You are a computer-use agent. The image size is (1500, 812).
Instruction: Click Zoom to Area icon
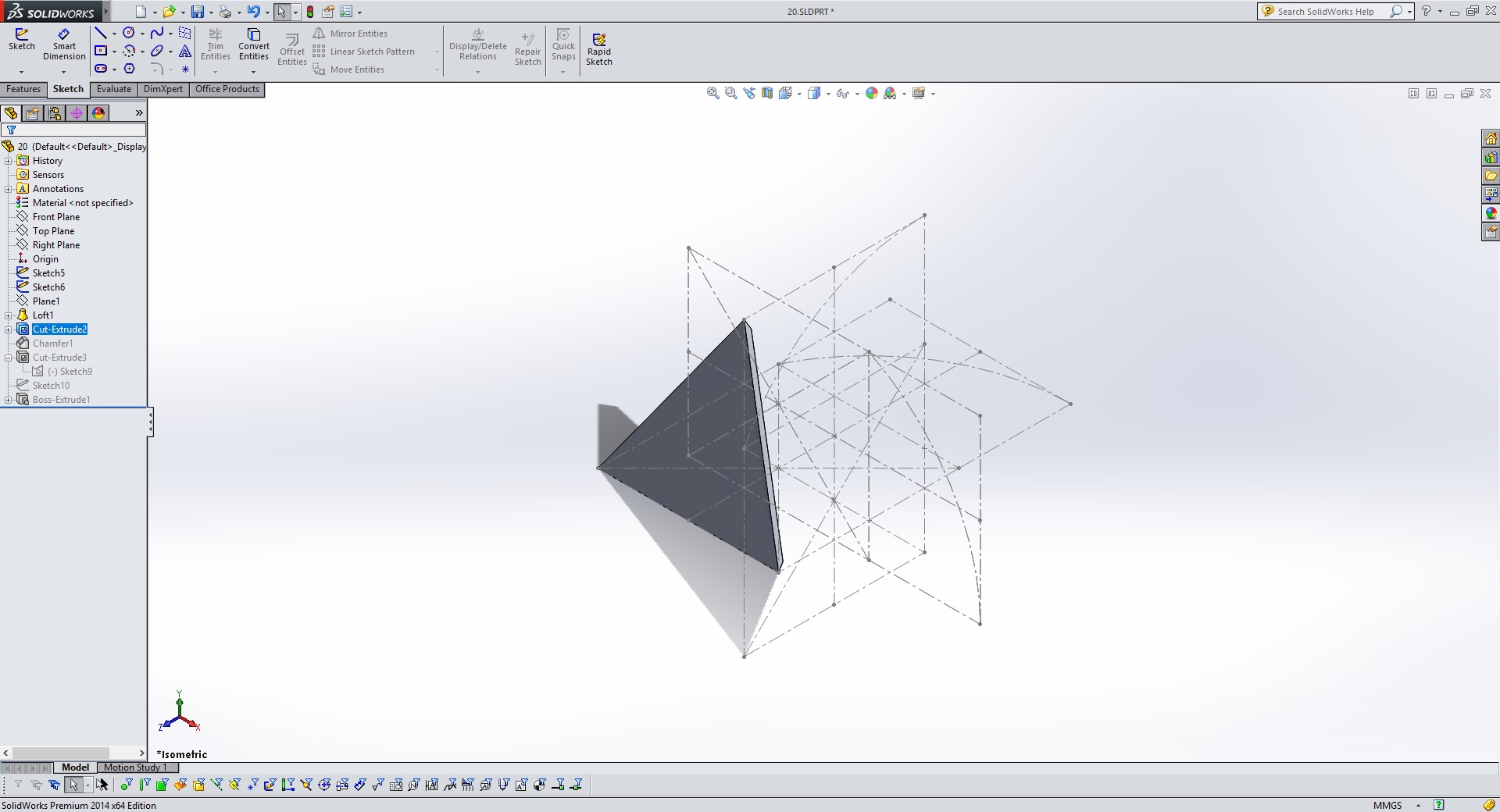click(731, 93)
